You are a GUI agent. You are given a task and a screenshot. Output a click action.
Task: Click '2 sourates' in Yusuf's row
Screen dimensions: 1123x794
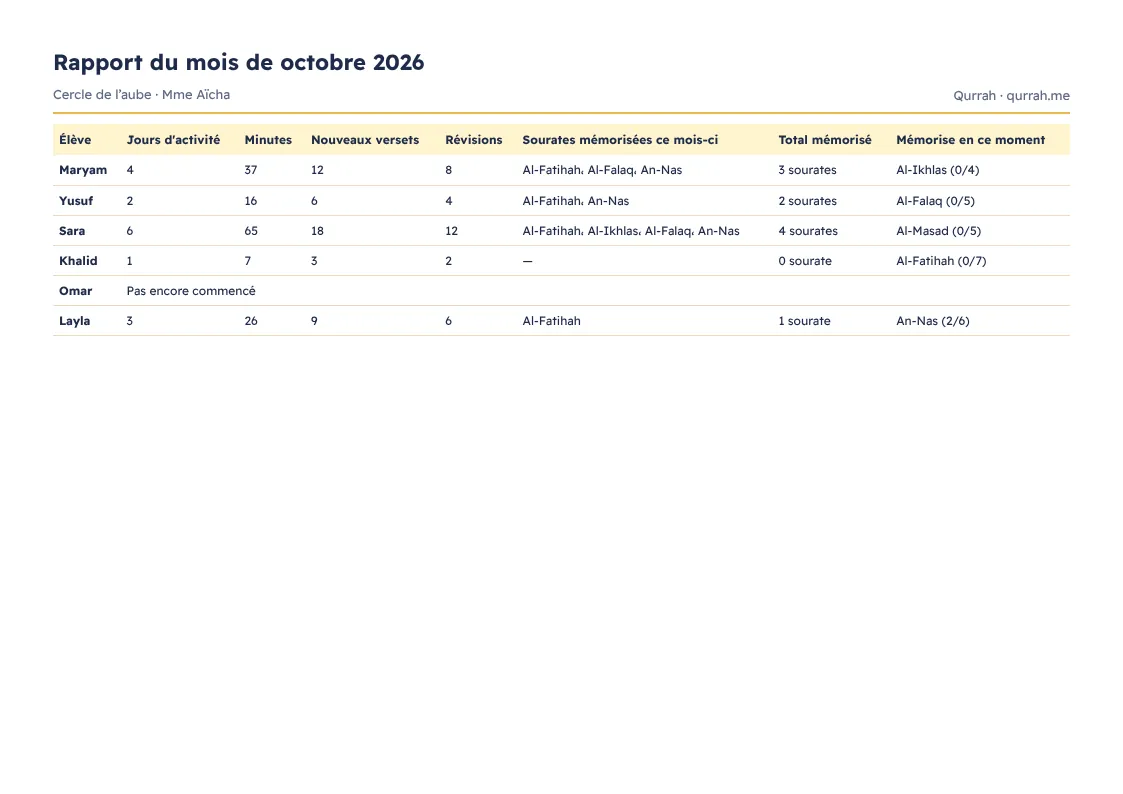(807, 200)
